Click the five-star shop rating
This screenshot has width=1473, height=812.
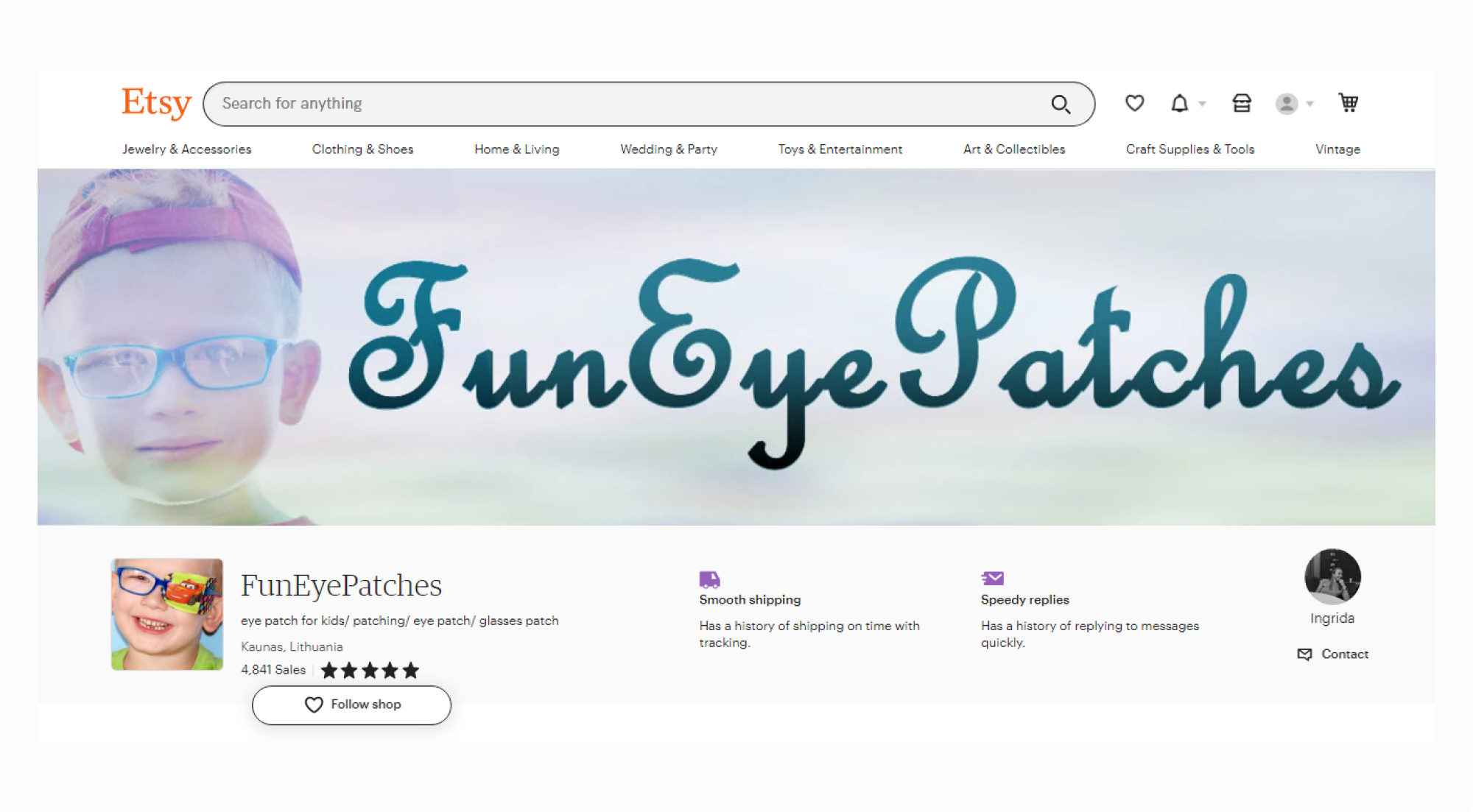click(370, 671)
